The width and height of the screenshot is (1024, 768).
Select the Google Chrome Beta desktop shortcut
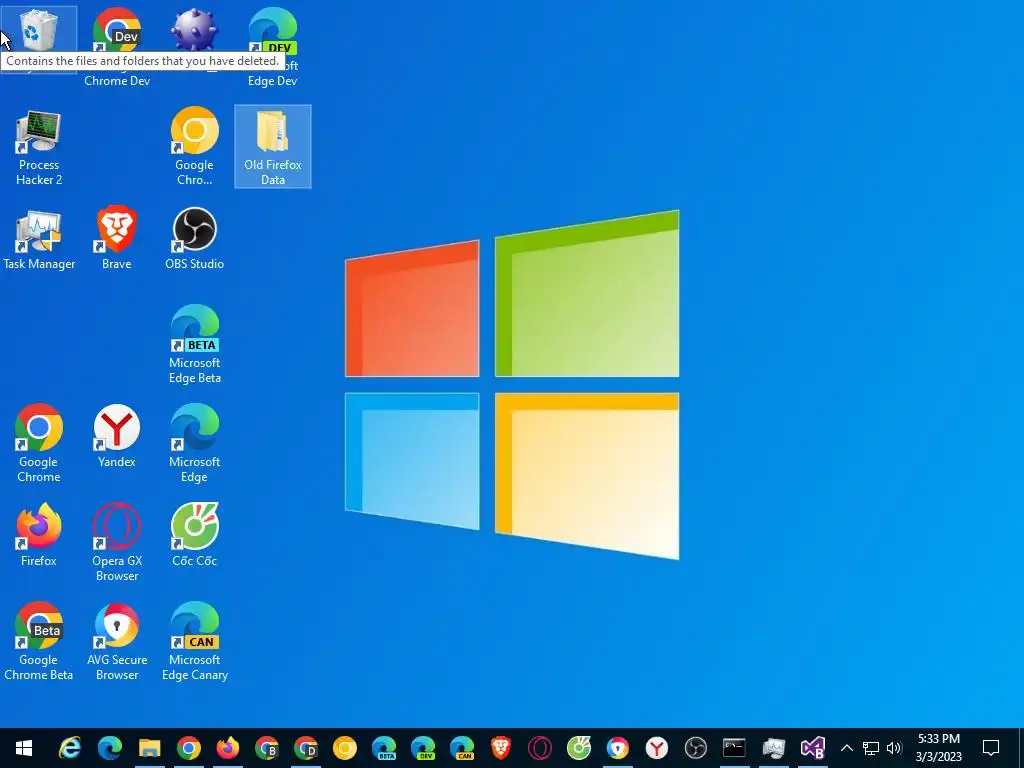coord(39,642)
